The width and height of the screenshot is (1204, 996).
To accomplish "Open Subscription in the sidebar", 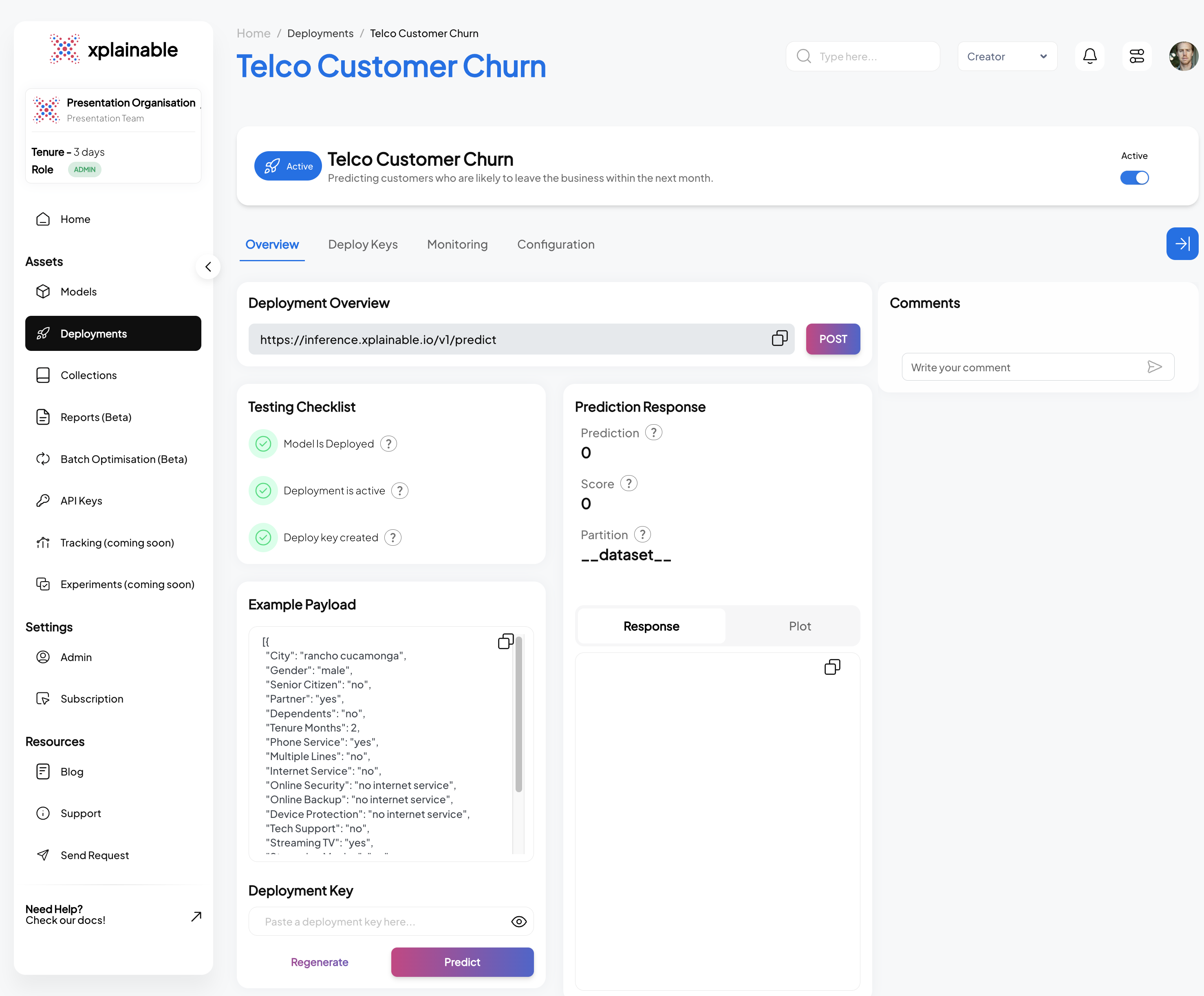I will 113,699.
